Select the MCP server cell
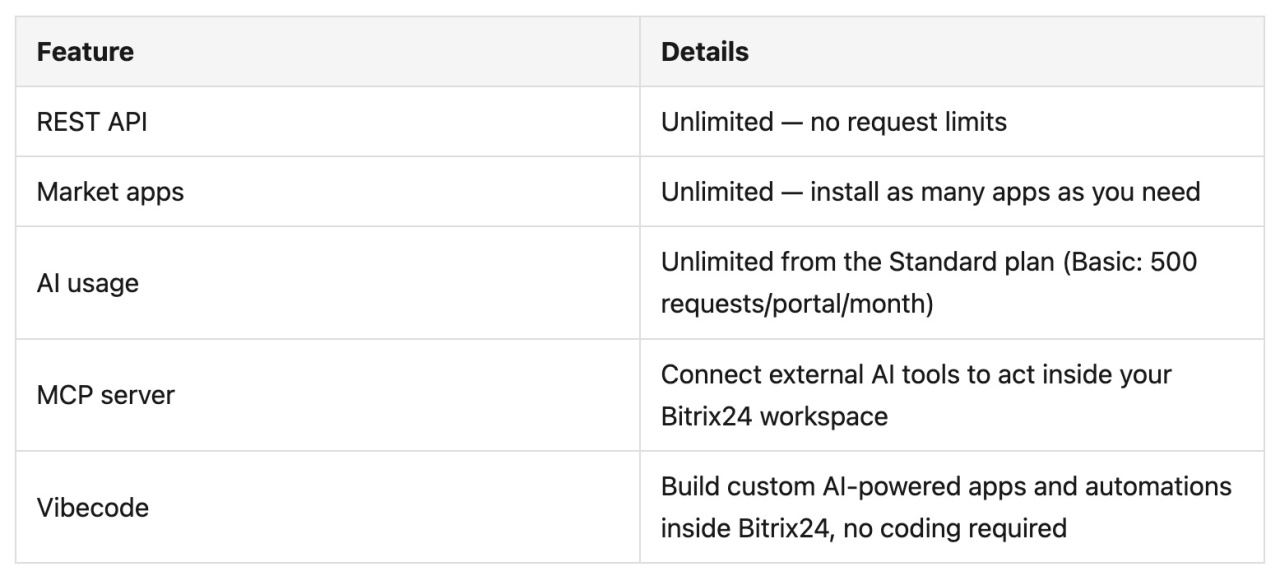The height and width of the screenshot is (576, 1280). point(327,395)
